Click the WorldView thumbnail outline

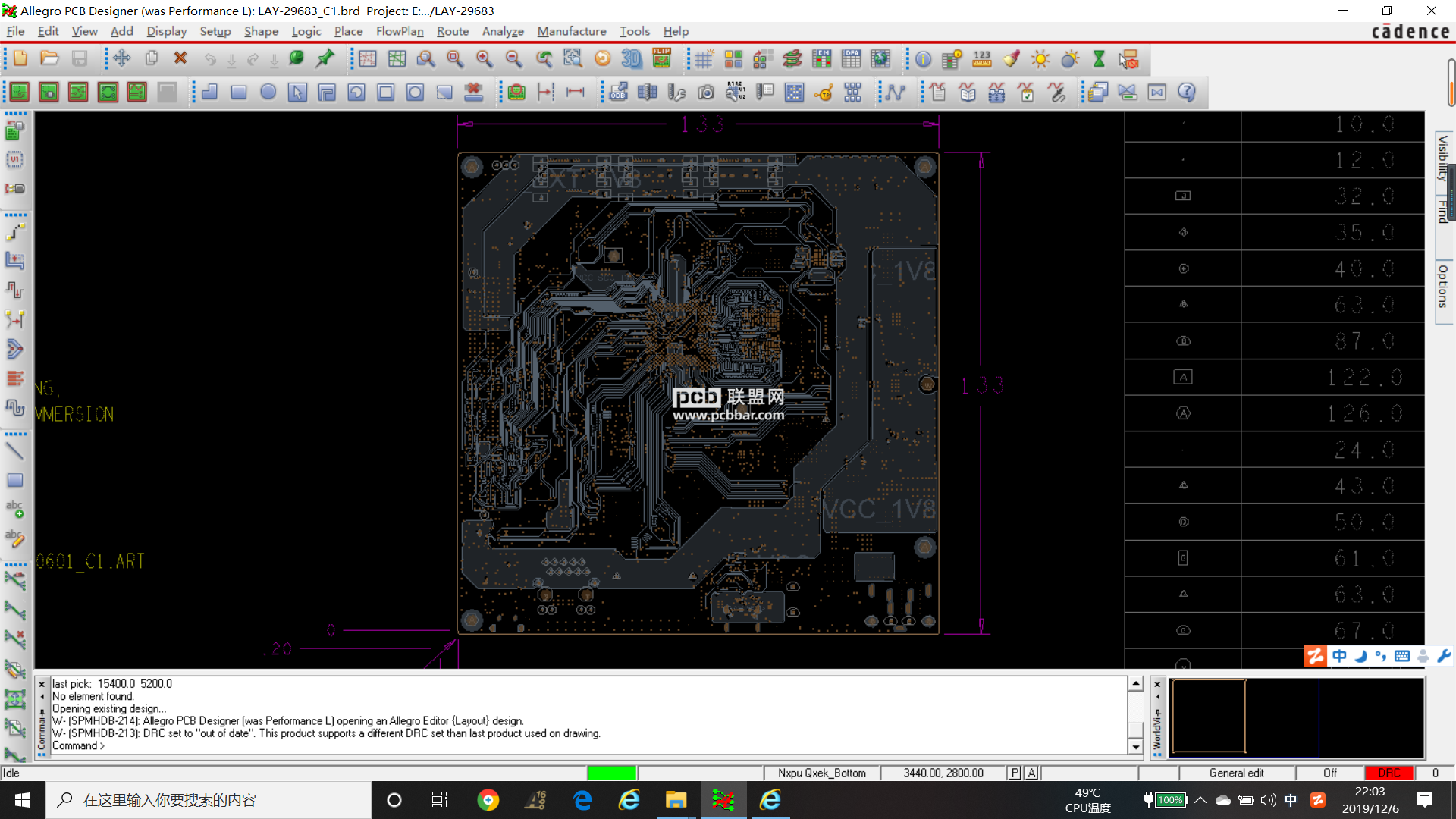1209,716
